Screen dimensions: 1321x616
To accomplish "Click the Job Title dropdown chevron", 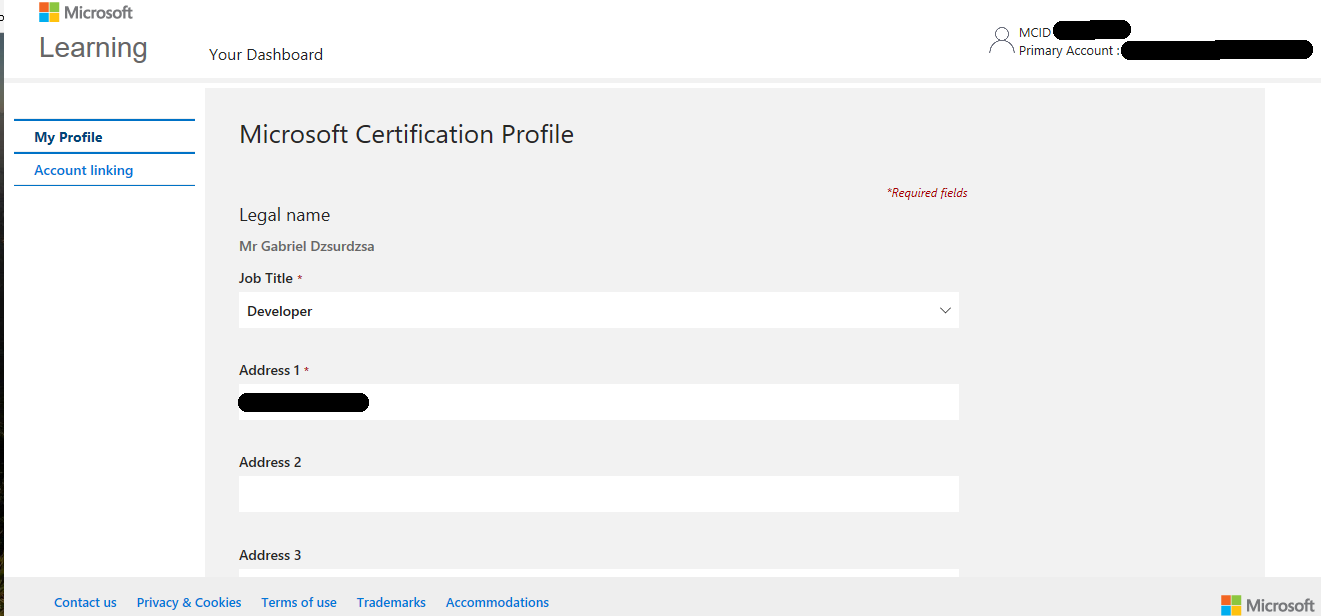I will [945, 311].
